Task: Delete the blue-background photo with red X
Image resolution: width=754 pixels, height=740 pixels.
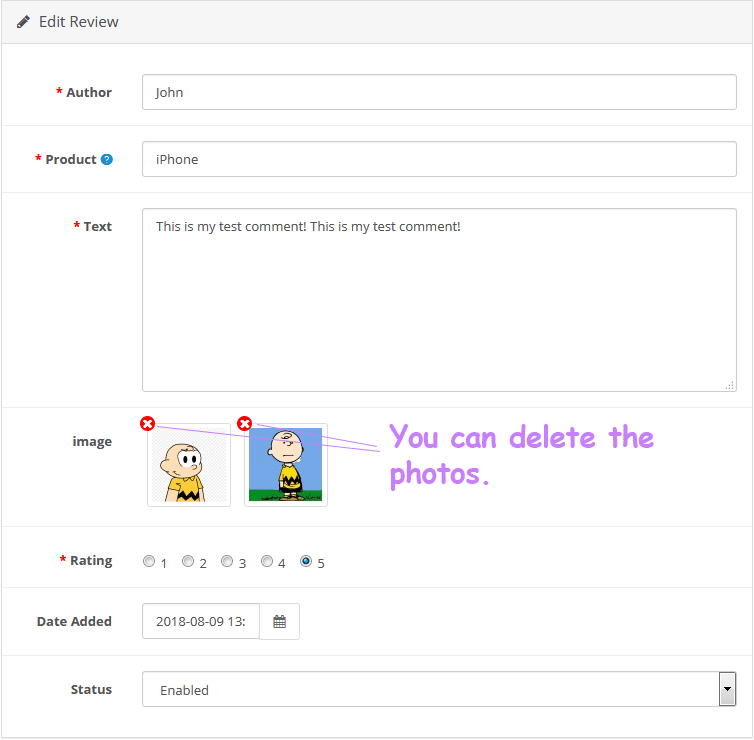Action: click(x=245, y=424)
